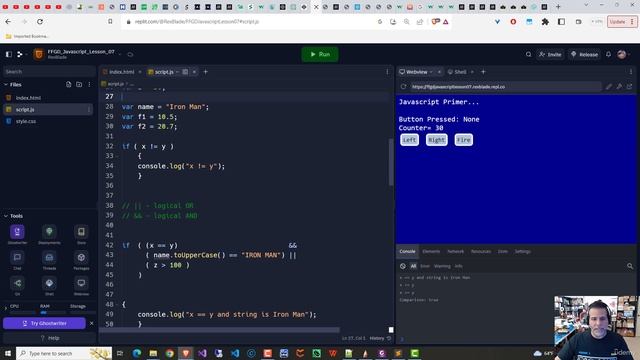Open the browser Extensions puzzle icon
Viewport: 640px width, 360px height.
click(x=545, y=22)
